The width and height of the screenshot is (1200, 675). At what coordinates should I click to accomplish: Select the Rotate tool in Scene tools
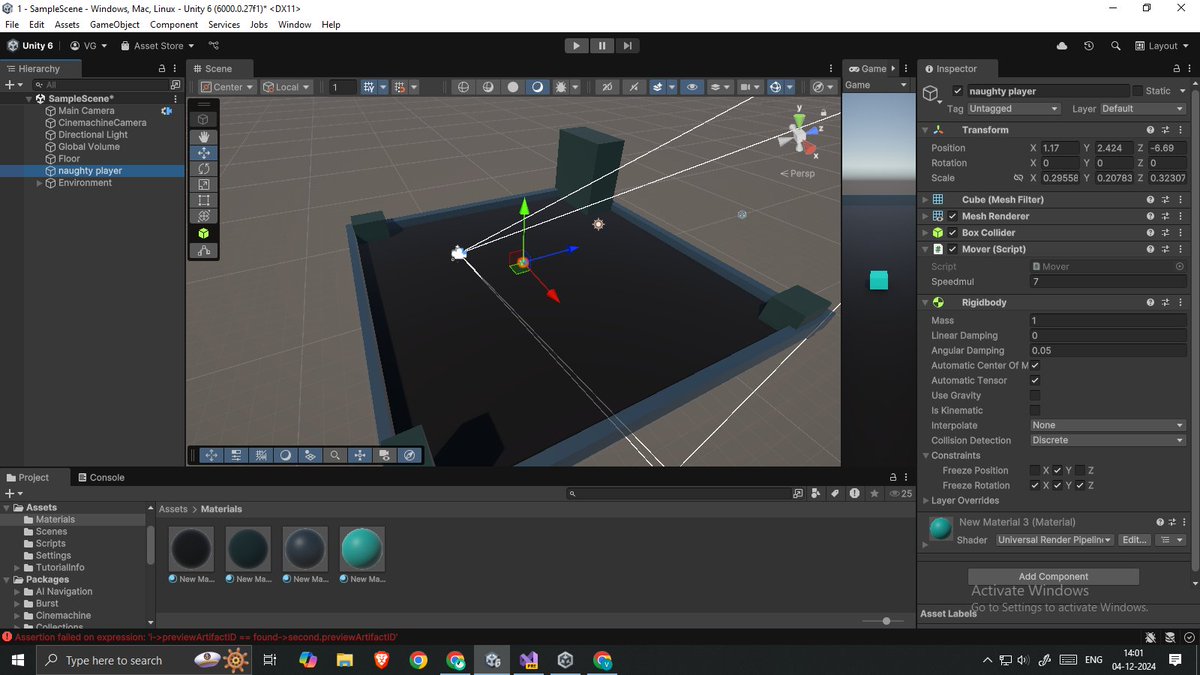[x=204, y=168]
